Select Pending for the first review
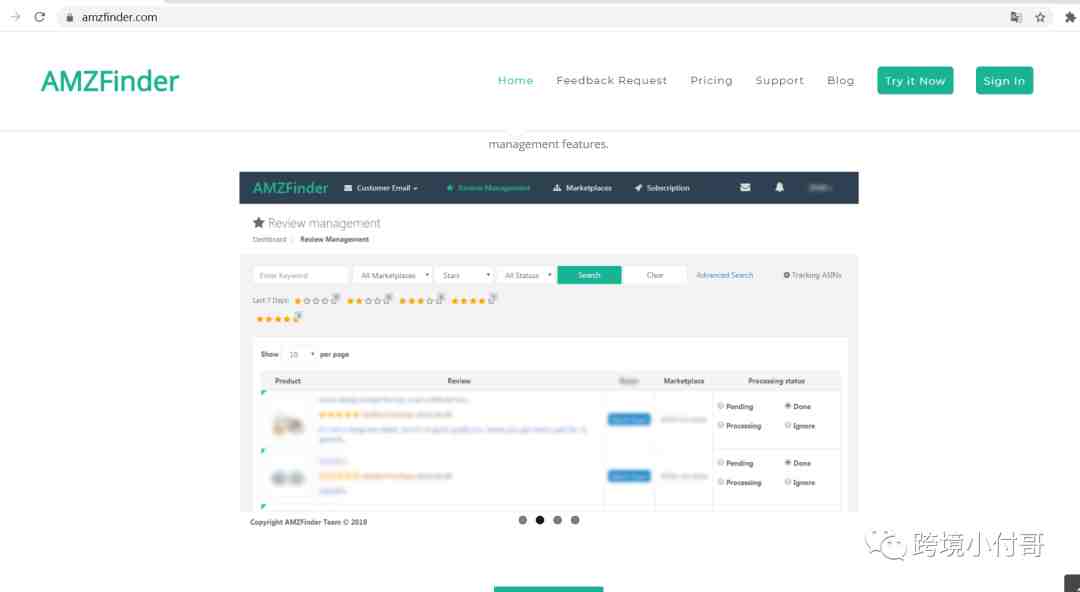The image size is (1080, 592). (720, 406)
